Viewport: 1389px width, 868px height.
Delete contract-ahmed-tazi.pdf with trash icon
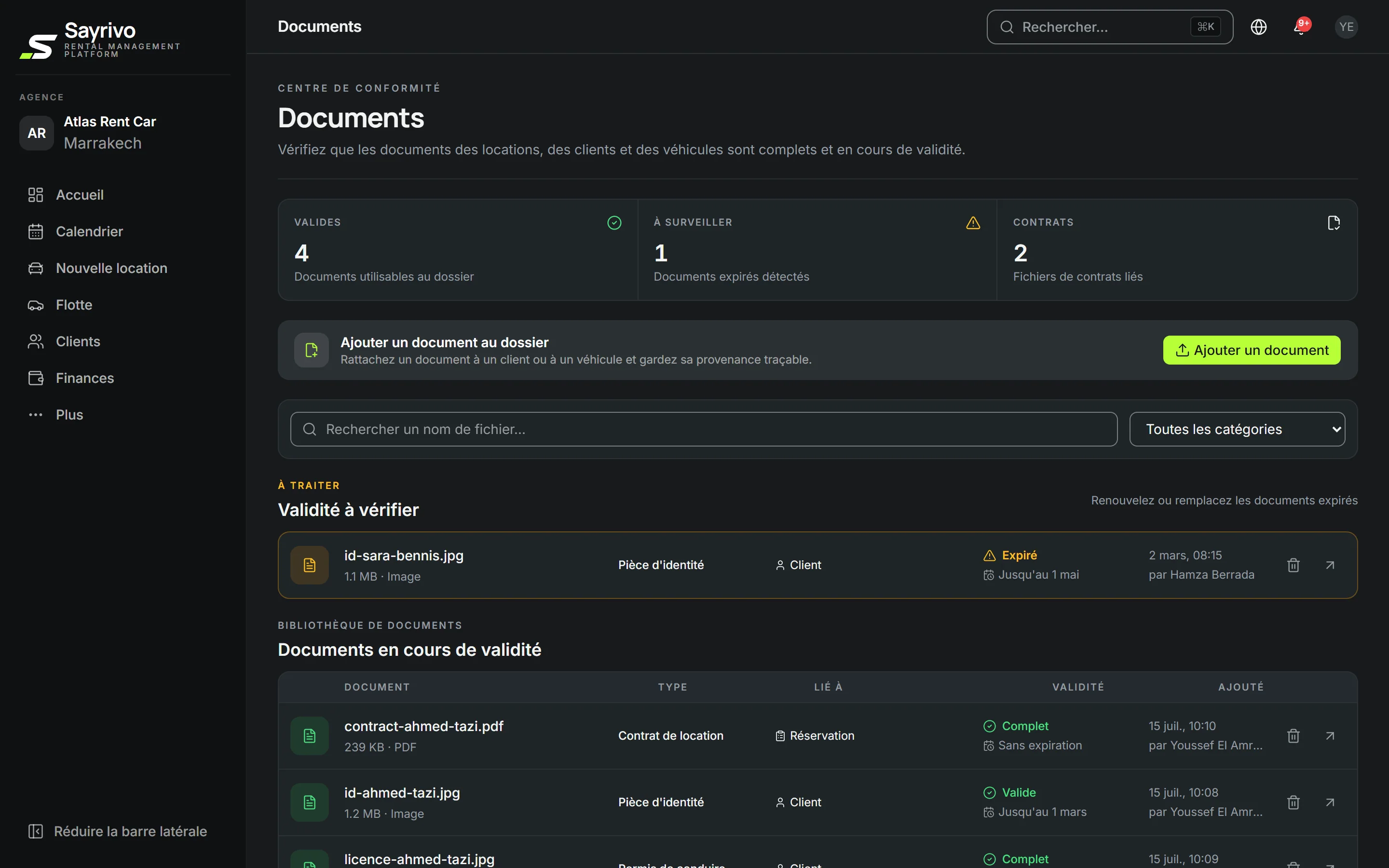coord(1293,735)
